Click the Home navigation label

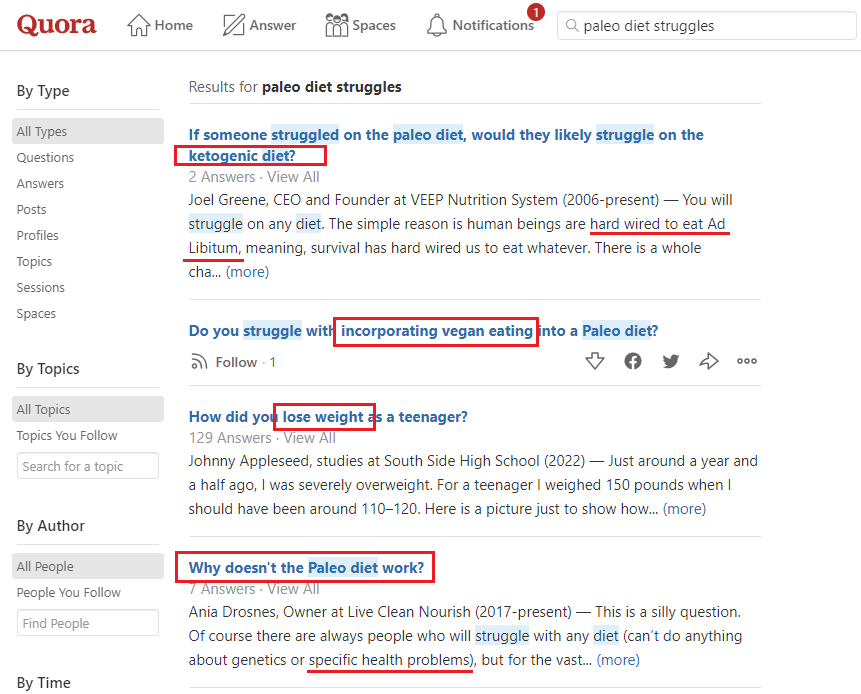(x=174, y=25)
